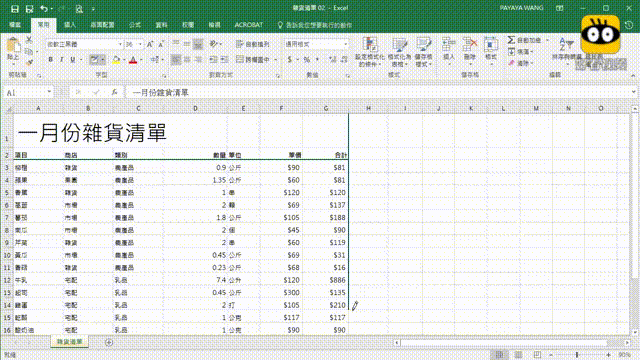The width and height of the screenshot is (640, 360).
Task: Switch to Page Break Preview in status bar
Action: (538, 355)
